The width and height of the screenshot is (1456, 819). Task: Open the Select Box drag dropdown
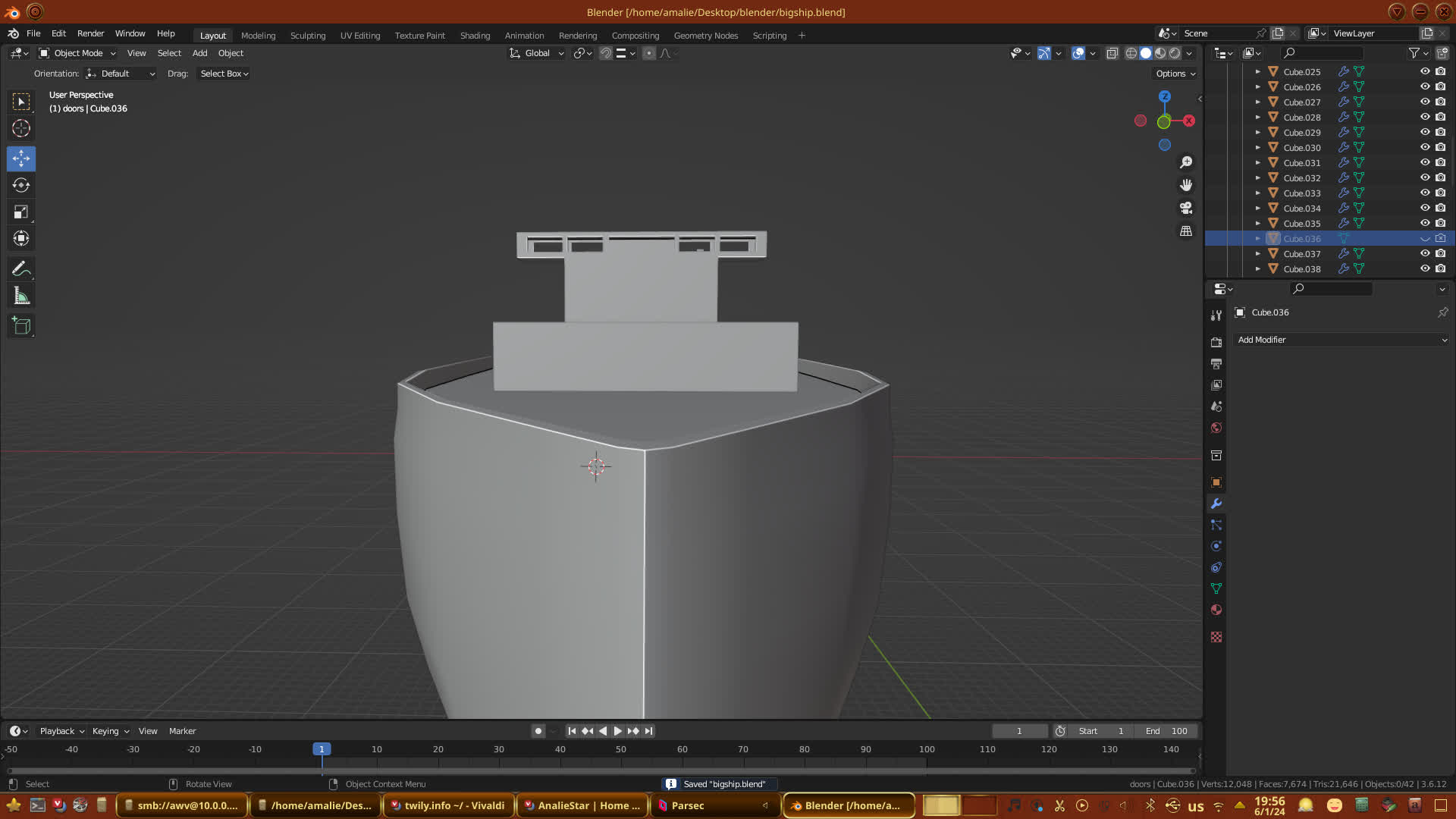pyautogui.click(x=224, y=74)
